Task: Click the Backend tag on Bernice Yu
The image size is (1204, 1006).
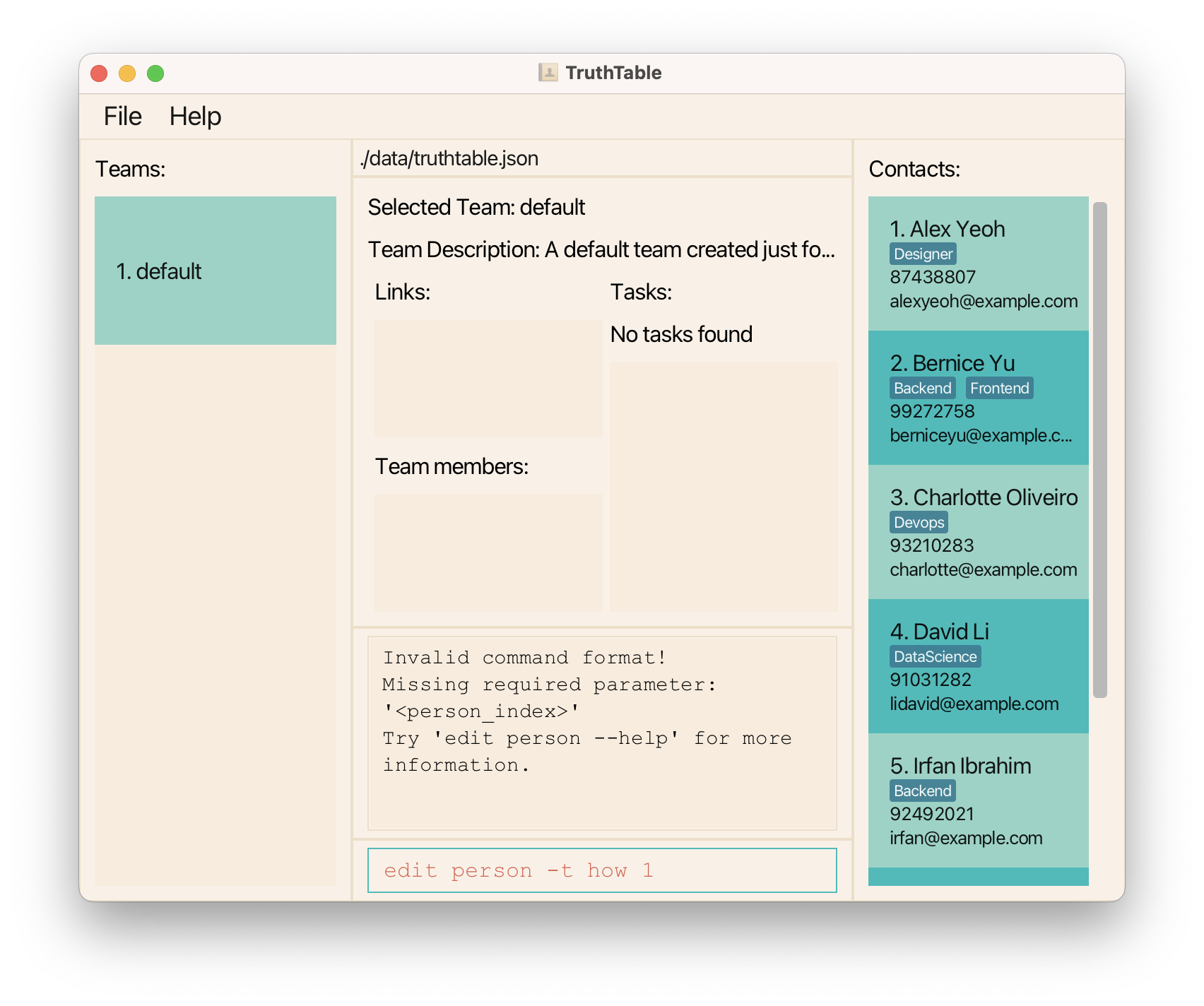Action: (x=922, y=388)
